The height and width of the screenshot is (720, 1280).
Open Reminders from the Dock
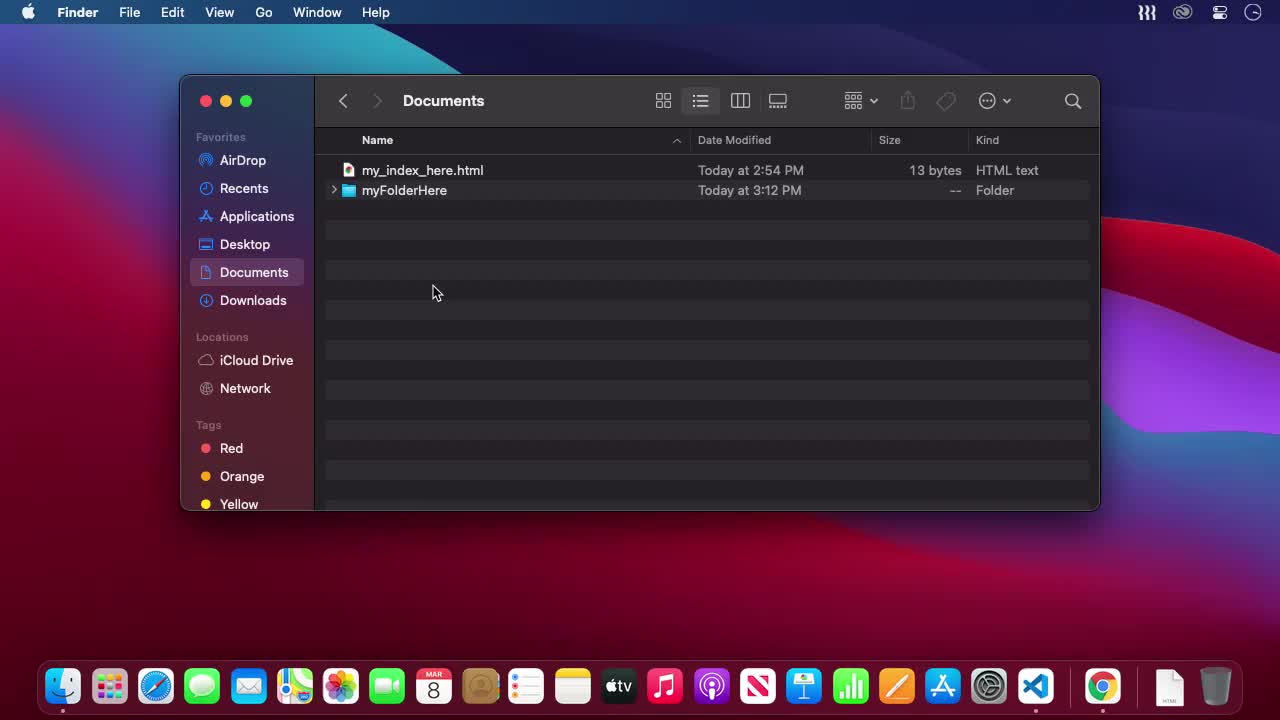[526, 686]
